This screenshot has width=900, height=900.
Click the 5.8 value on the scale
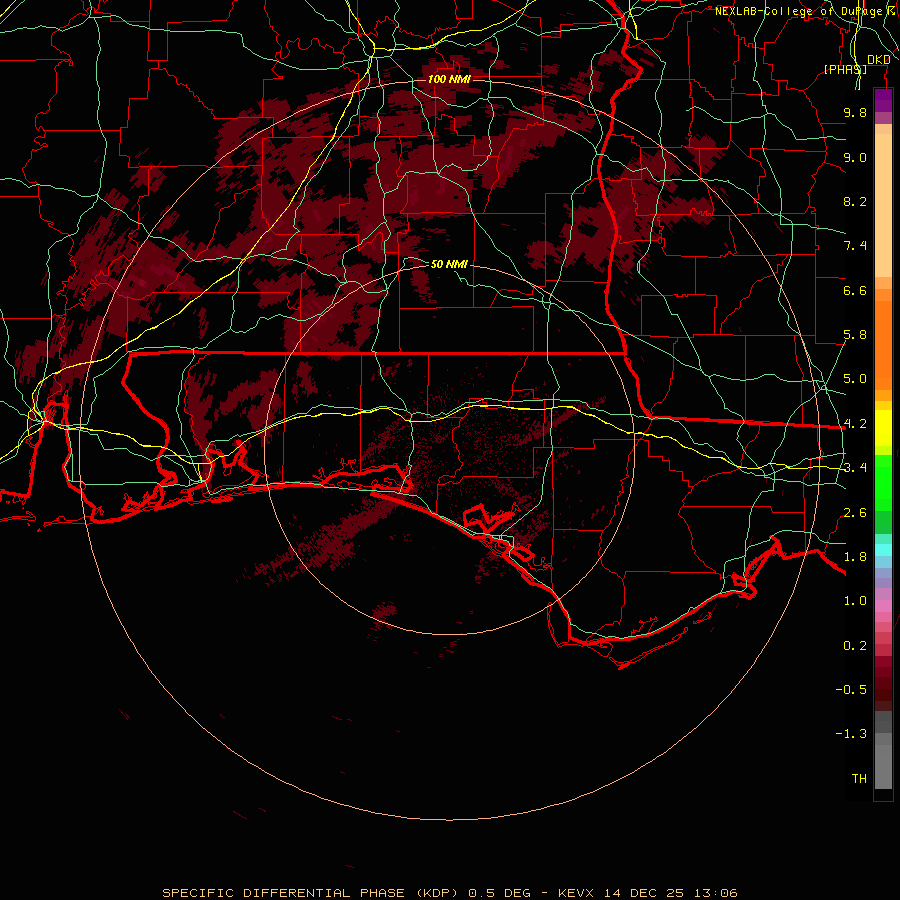855,335
